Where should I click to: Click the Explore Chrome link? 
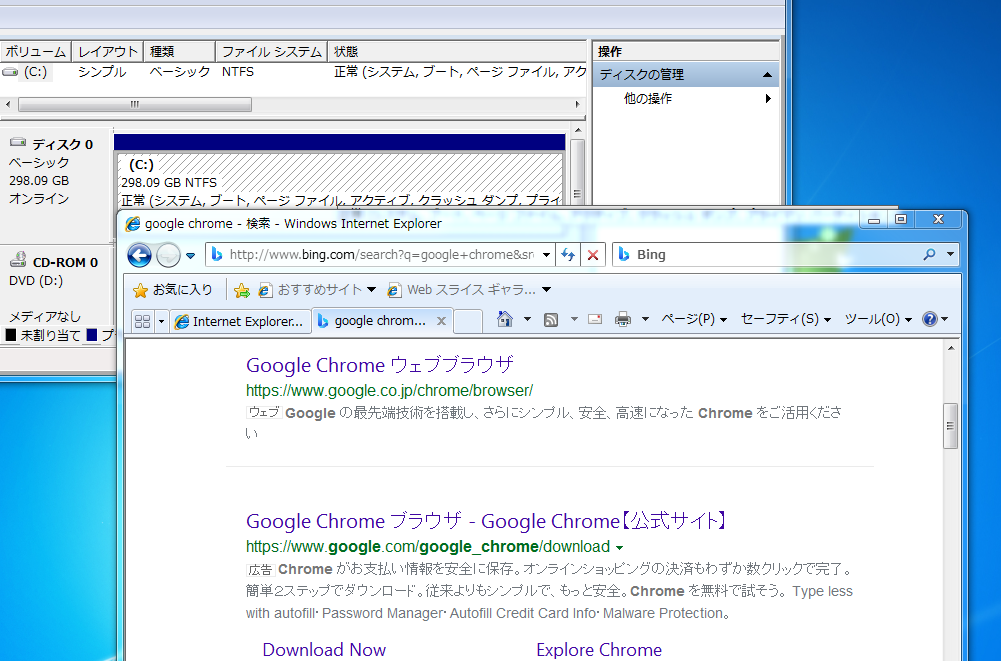[x=599, y=650]
